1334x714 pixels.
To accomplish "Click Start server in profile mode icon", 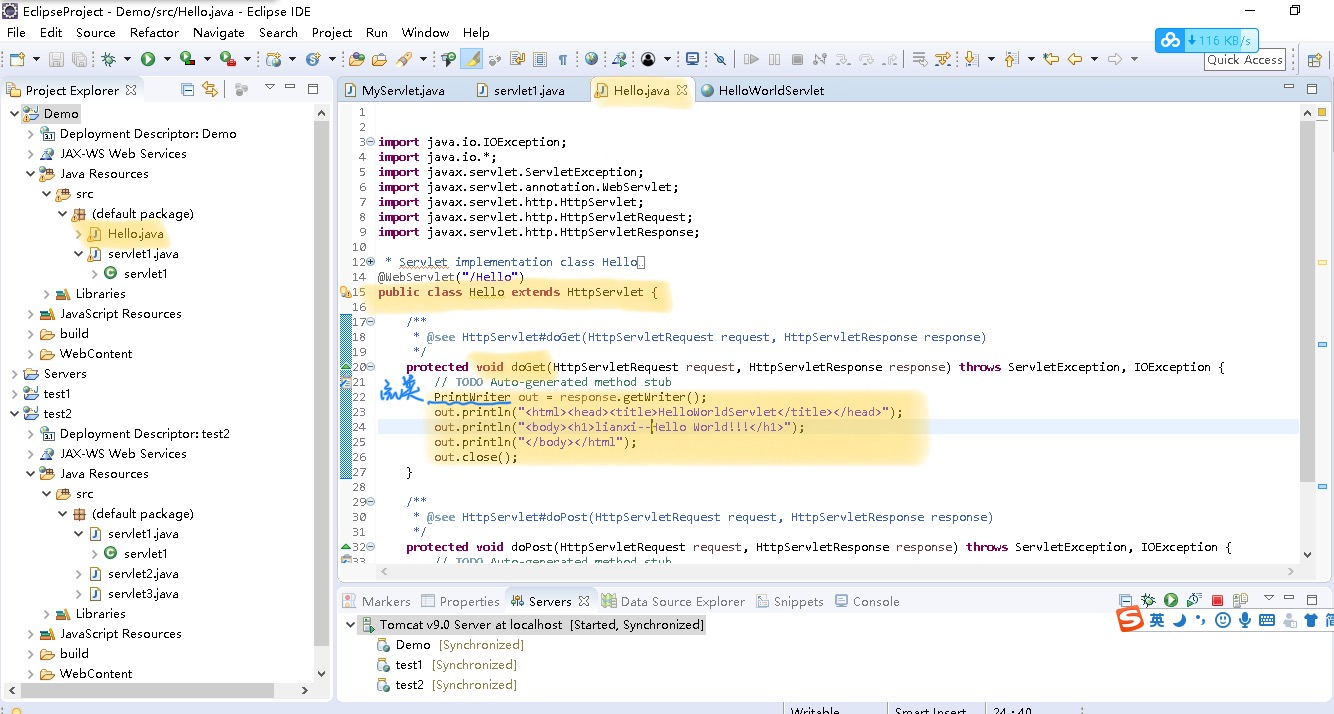I will click(x=1194, y=599).
